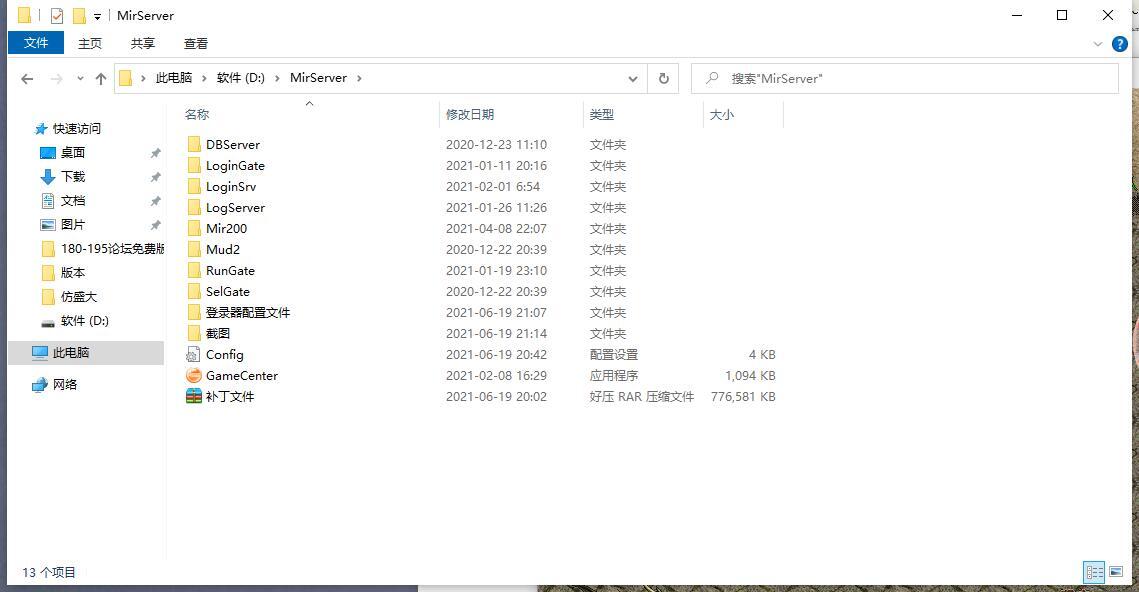Open the 文件 menu
Screen dimensions: 1139x592
[x=35, y=43]
